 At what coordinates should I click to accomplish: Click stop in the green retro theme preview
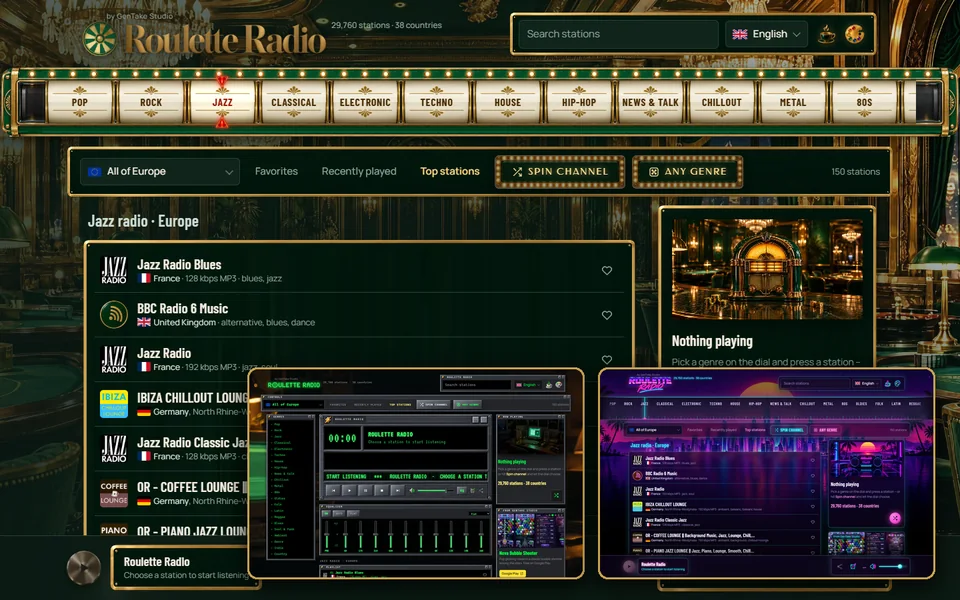pyautogui.click(x=381, y=490)
